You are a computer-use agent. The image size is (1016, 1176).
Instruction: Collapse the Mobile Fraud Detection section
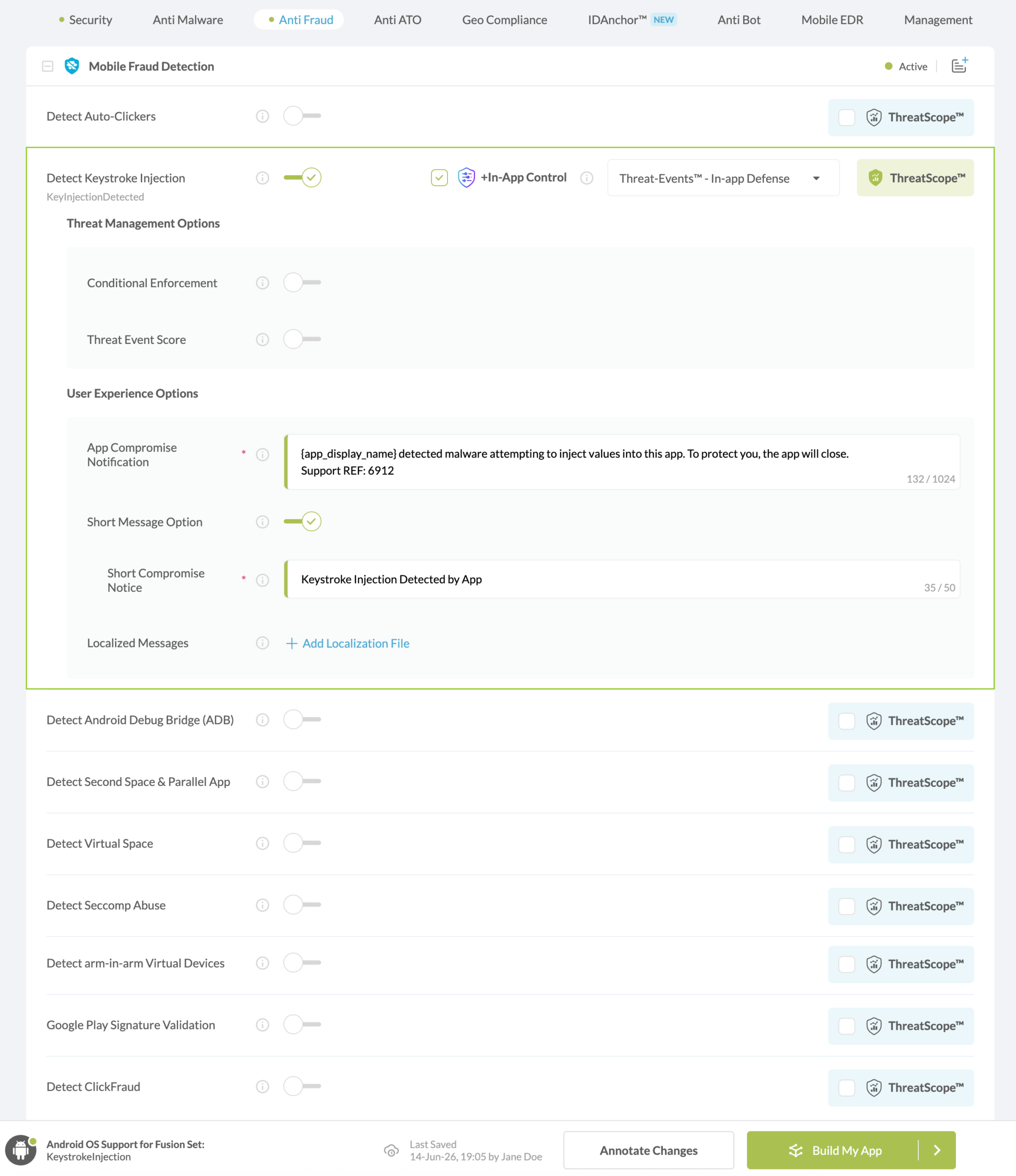pyautogui.click(x=48, y=66)
